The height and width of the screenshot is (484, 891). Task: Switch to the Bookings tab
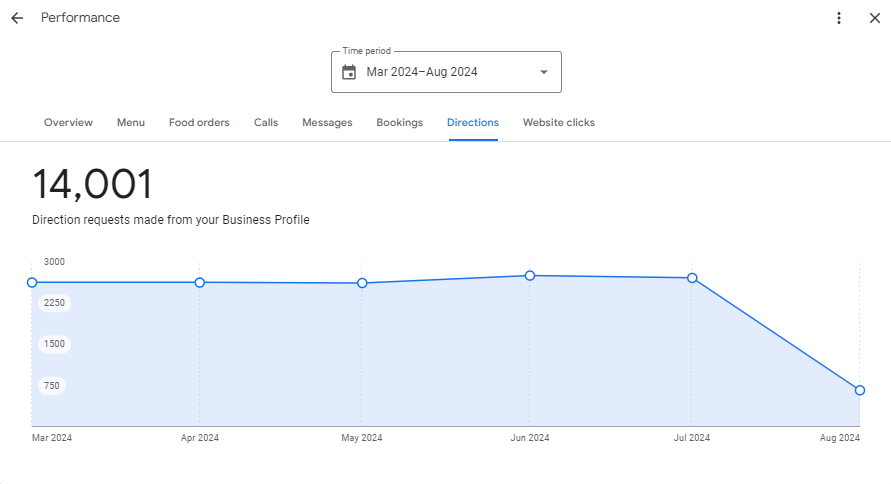[x=399, y=123]
